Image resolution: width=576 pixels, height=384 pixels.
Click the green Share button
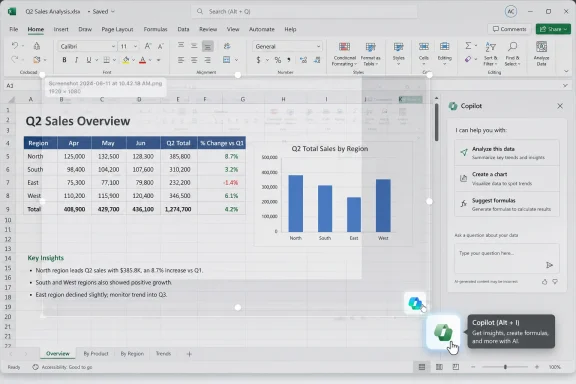pyautogui.click(x=553, y=29)
